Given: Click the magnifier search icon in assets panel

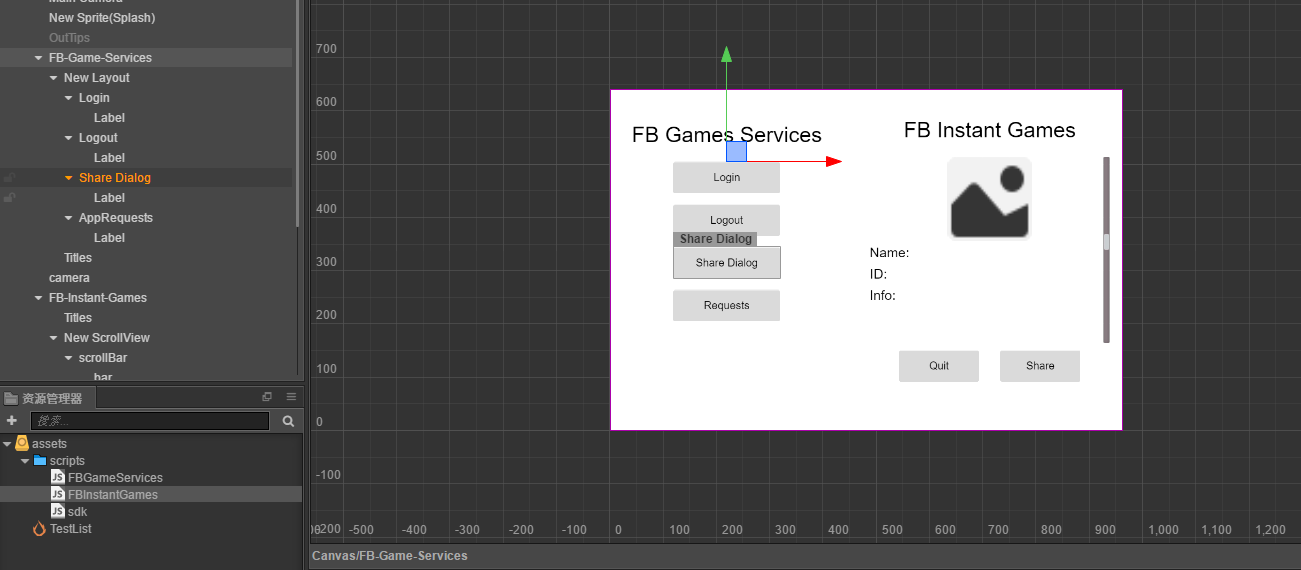Looking at the screenshot, I should [x=288, y=421].
